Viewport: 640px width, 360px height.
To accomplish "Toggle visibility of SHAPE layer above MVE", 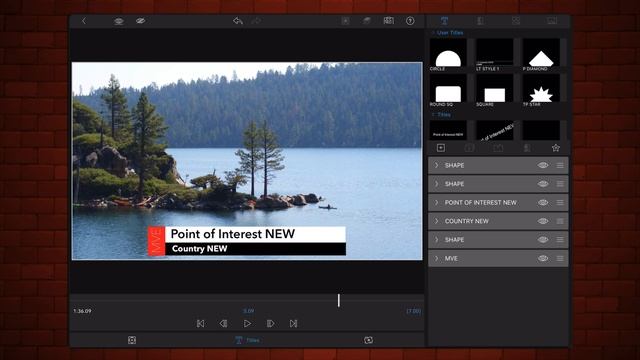I will (543, 240).
